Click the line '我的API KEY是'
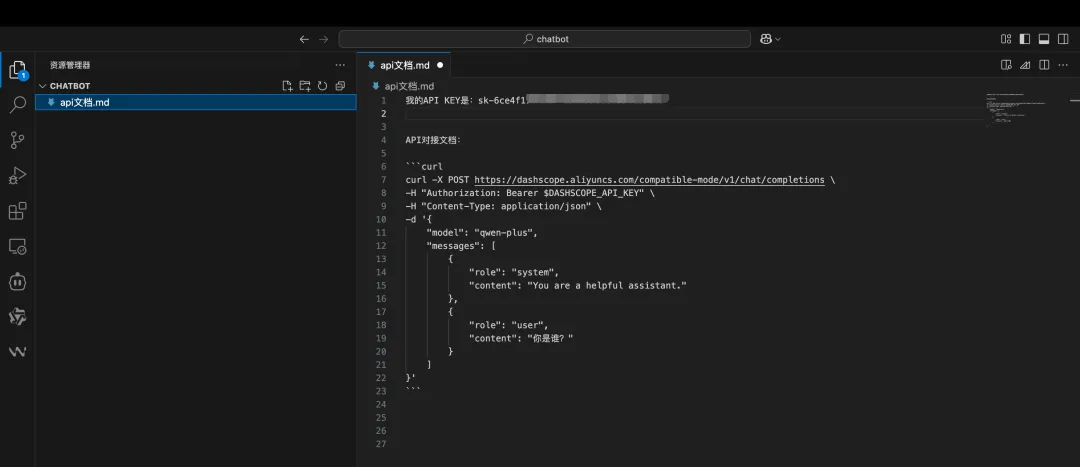1080x467 pixels. [x=537, y=100]
